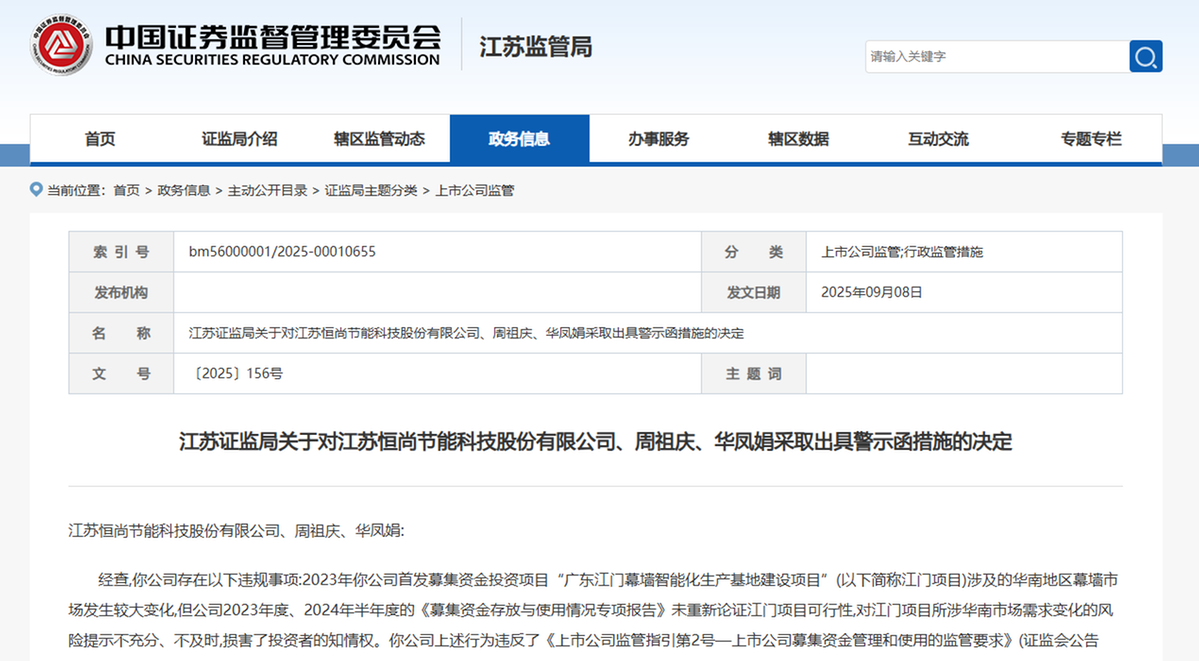Click the location pin icon in breadcrumb
The image size is (1199, 661).
click(36, 190)
